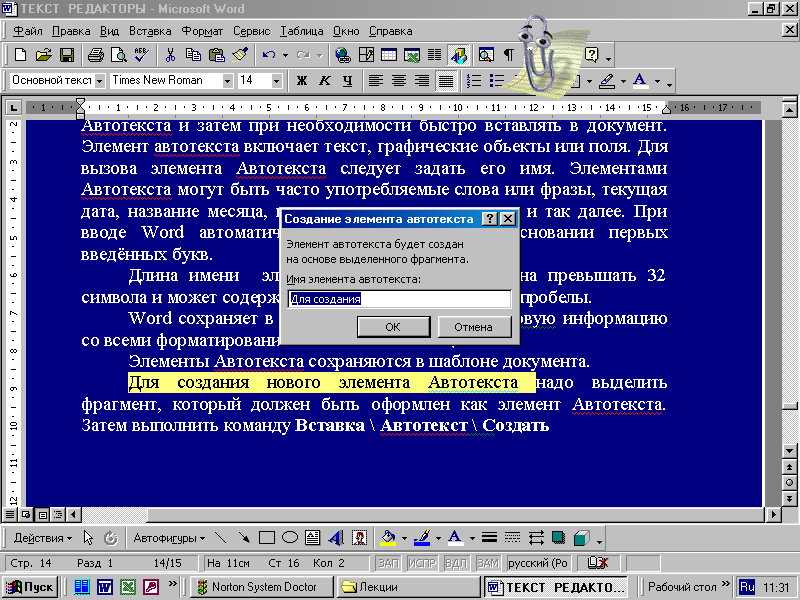
Task: Open the Вставка menu
Action: tap(150, 31)
